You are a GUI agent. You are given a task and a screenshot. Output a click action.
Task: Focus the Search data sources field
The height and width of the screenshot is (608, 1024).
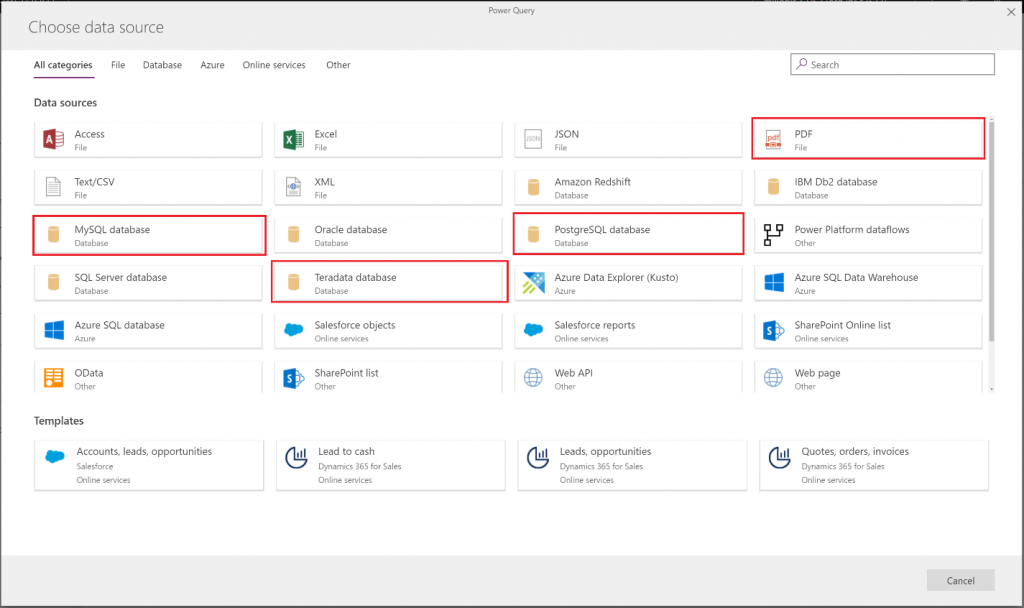[x=892, y=64]
